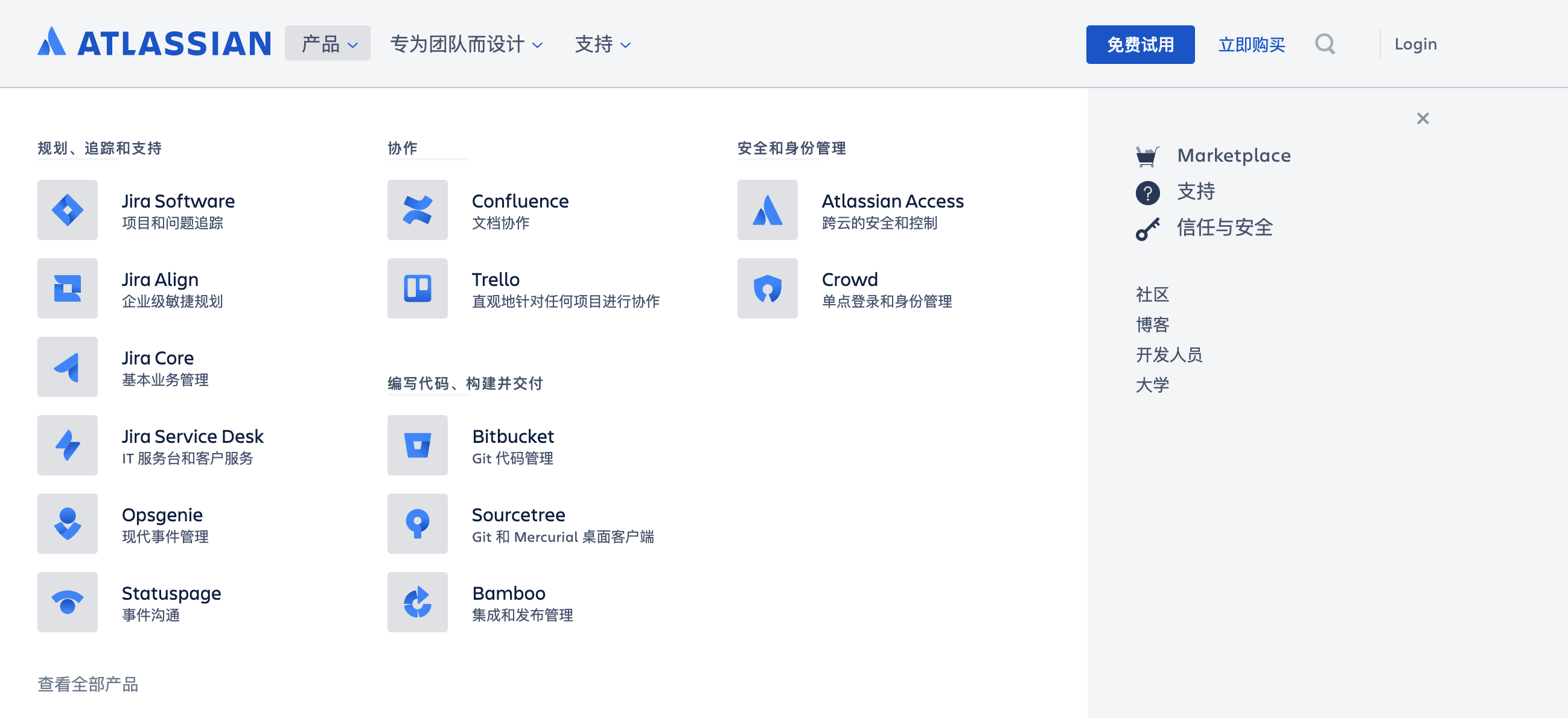This screenshot has height=718, width=1568.
Task: Click the Jira Software diamond icon
Action: tap(68, 210)
